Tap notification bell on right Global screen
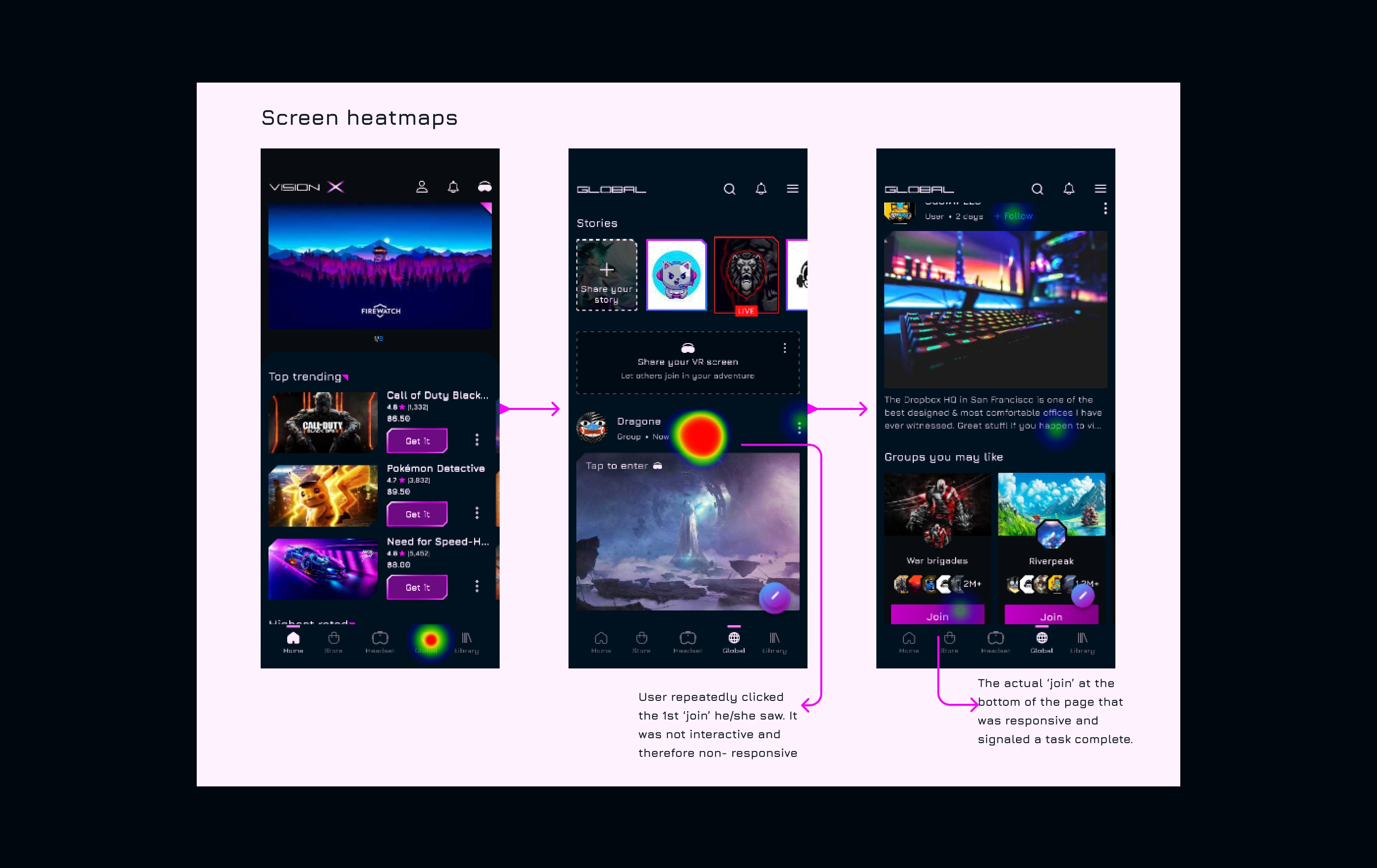 pos(1068,189)
